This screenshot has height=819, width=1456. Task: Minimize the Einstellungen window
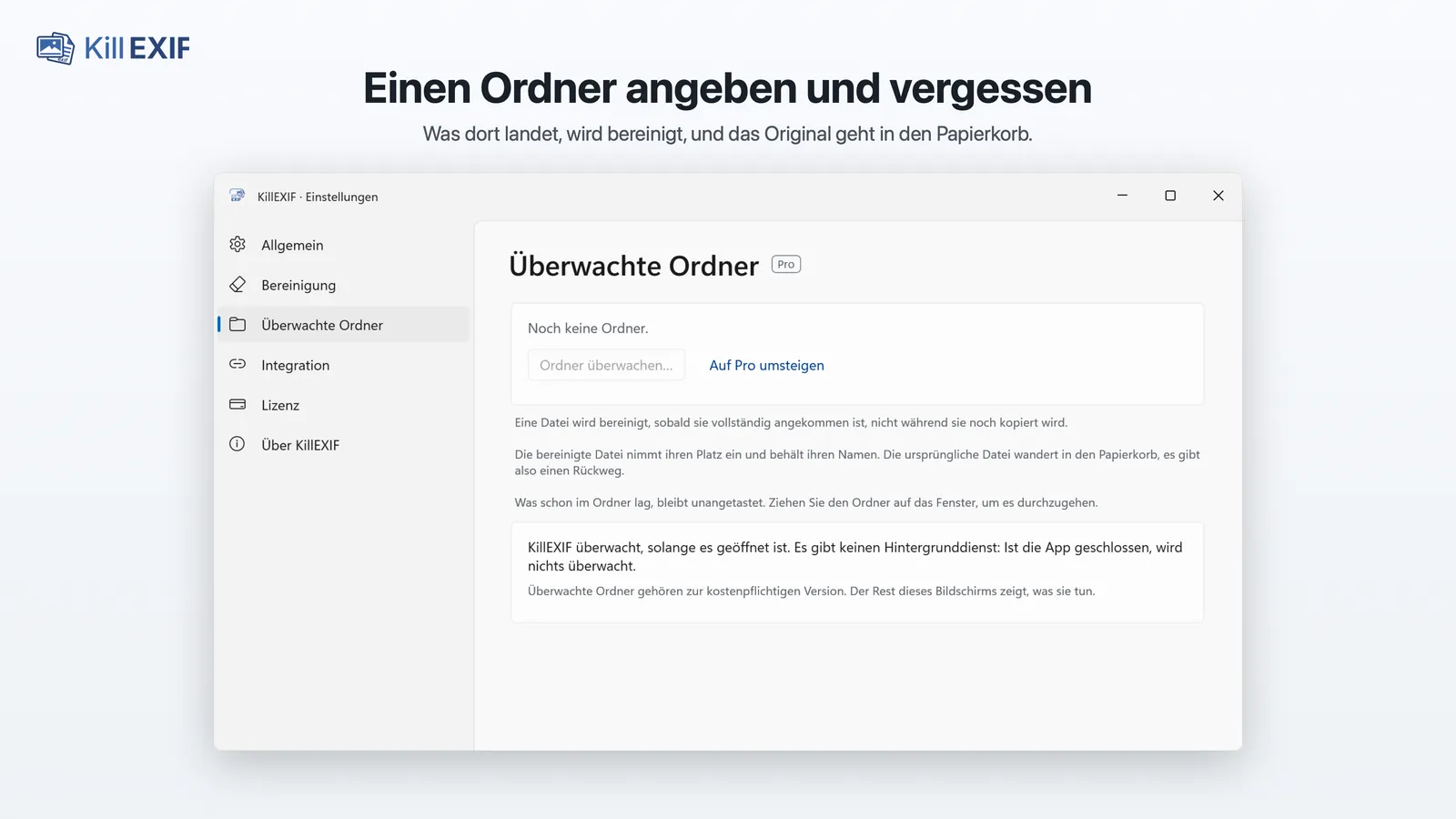[1122, 196]
